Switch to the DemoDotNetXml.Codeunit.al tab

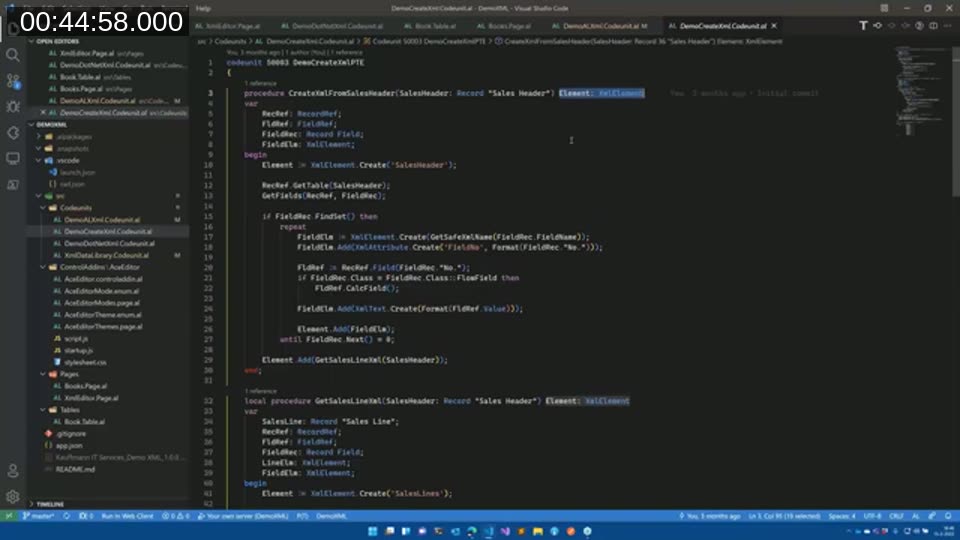[332, 26]
